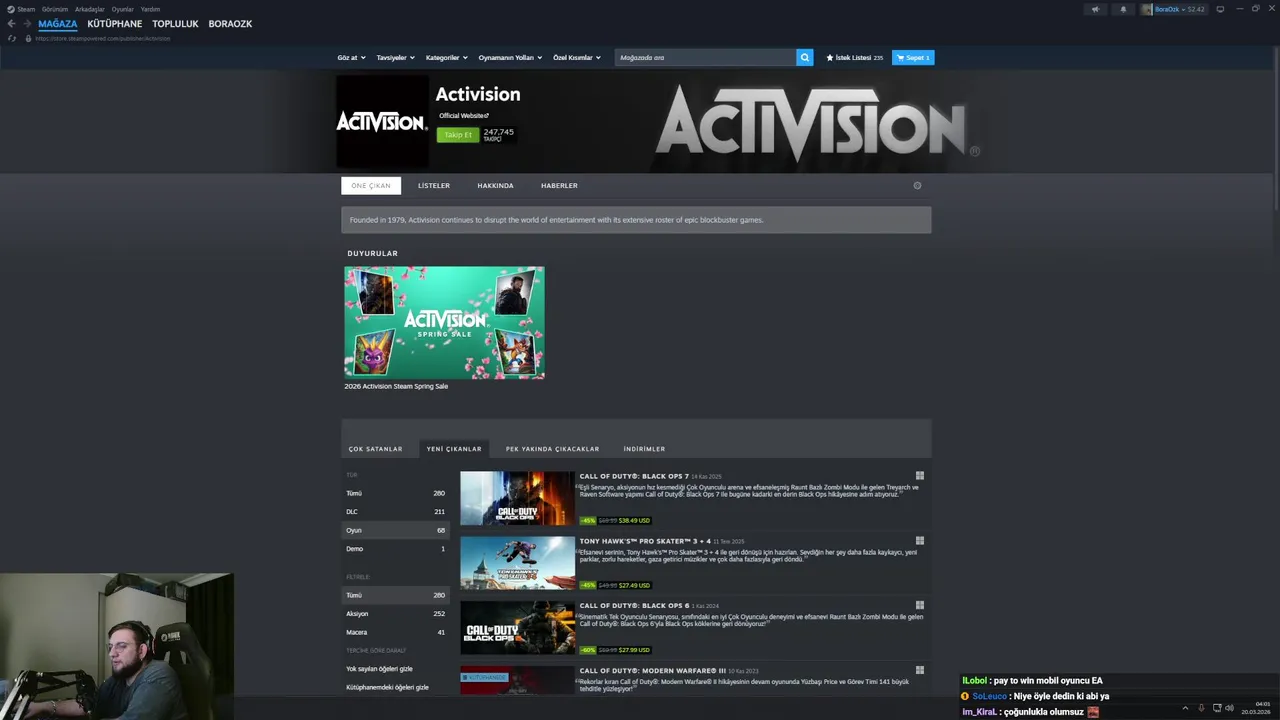Click the Mağazada ara search field
Screen dimensions: 1280x720
[705, 58]
